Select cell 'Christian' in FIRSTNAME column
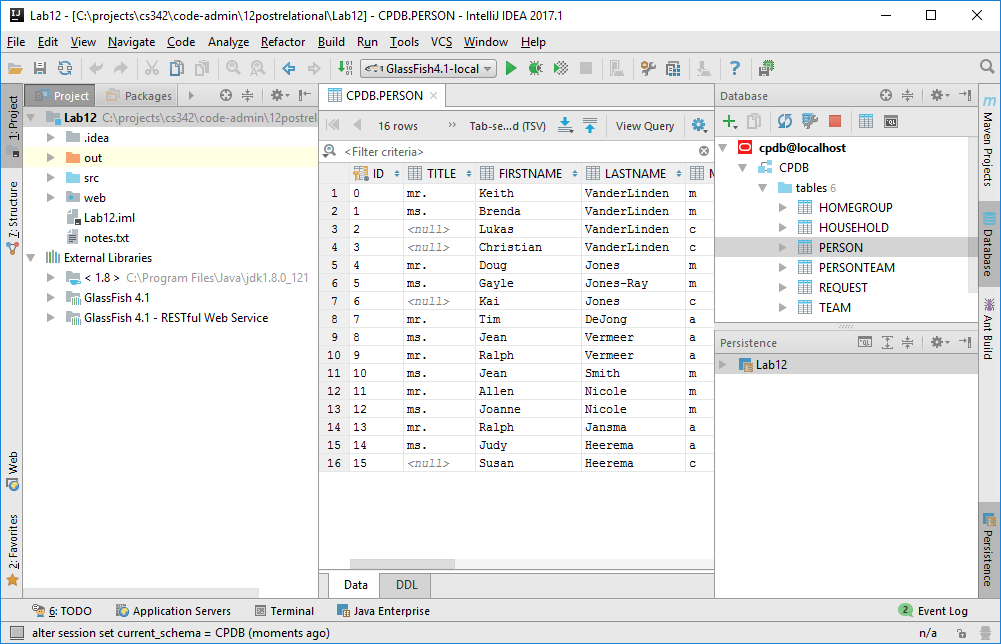1001x644 pixels. click(x=529, y=247)
